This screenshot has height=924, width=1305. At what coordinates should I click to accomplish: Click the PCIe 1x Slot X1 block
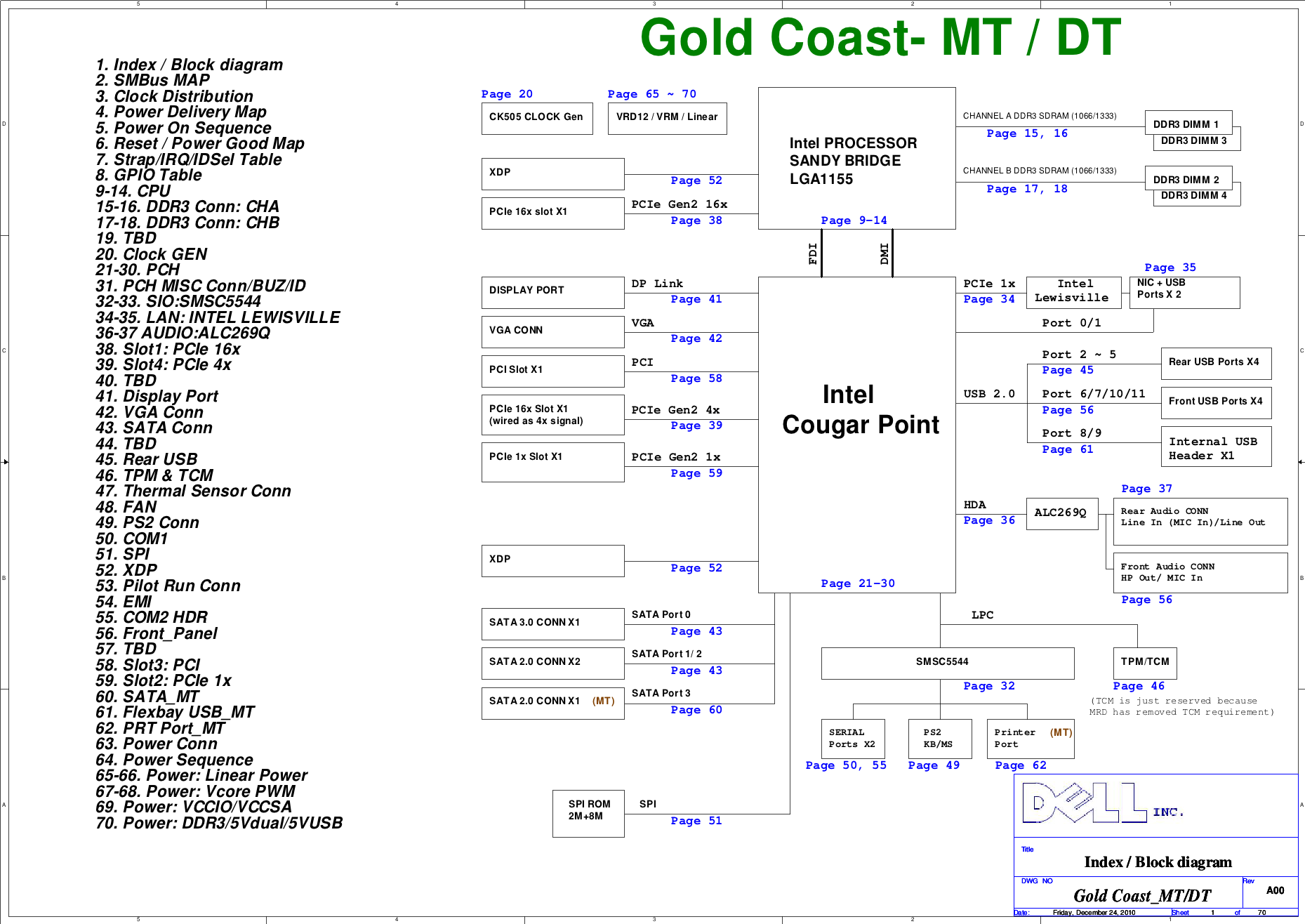(553, 462)
